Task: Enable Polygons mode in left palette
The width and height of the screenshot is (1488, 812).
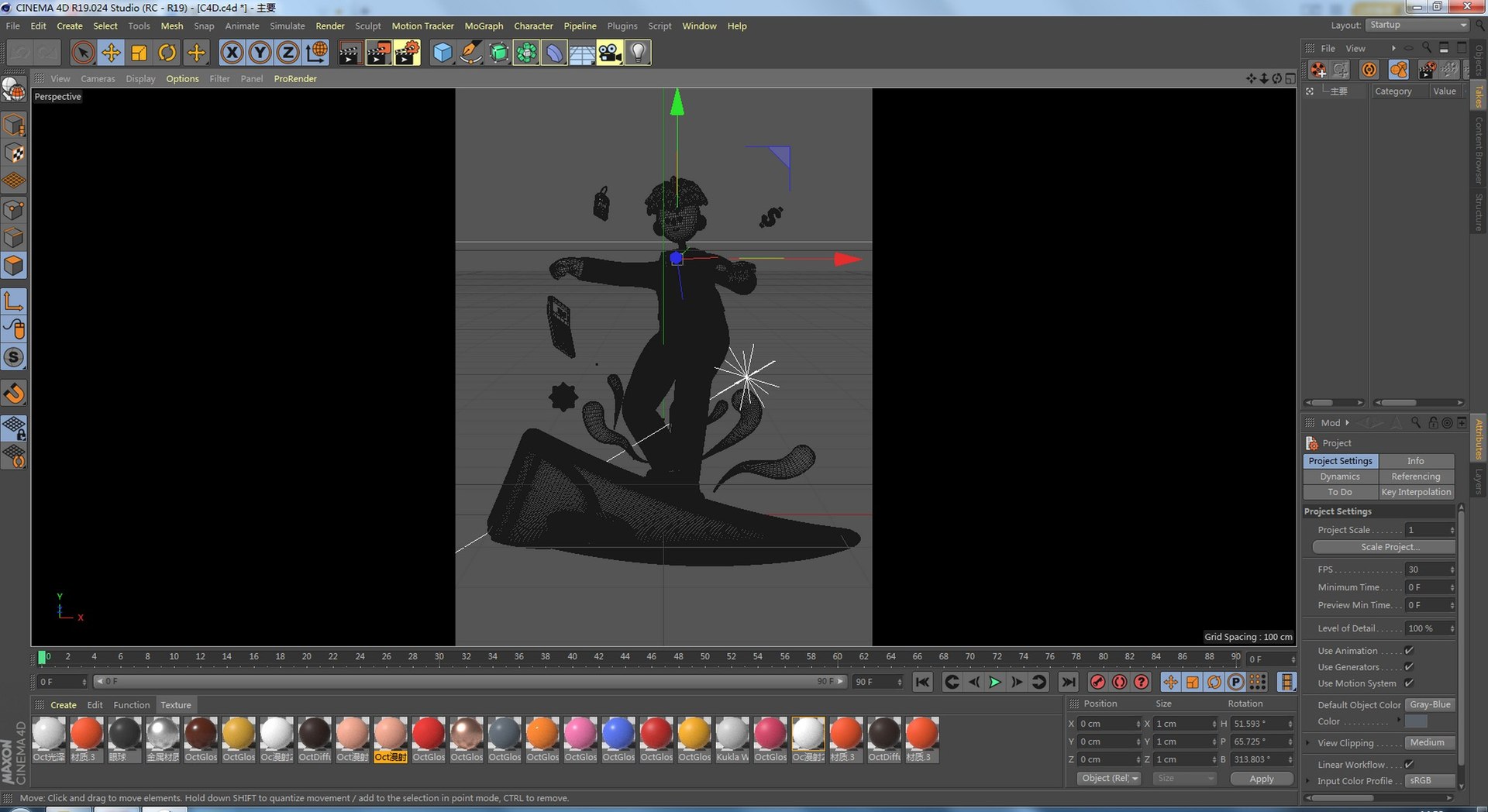Action: (14, 266)
